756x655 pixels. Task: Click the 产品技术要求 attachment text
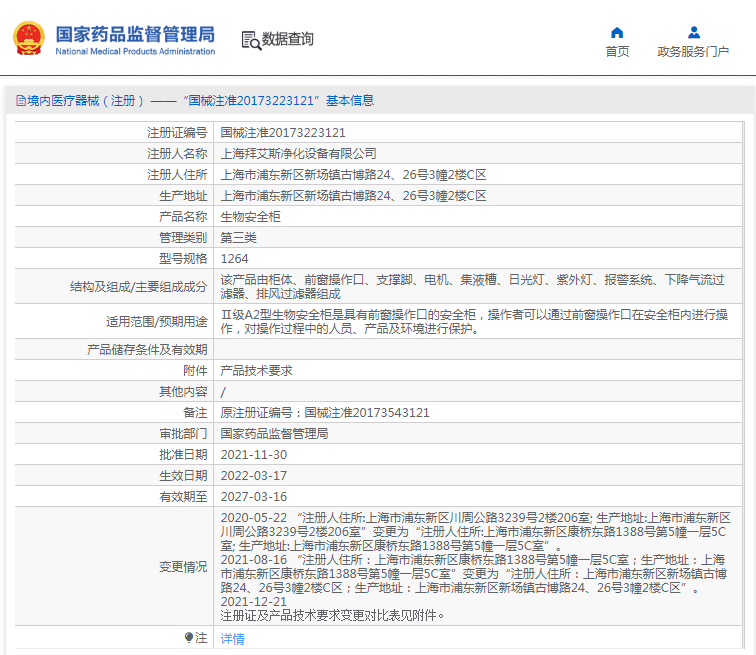point(256,371)
